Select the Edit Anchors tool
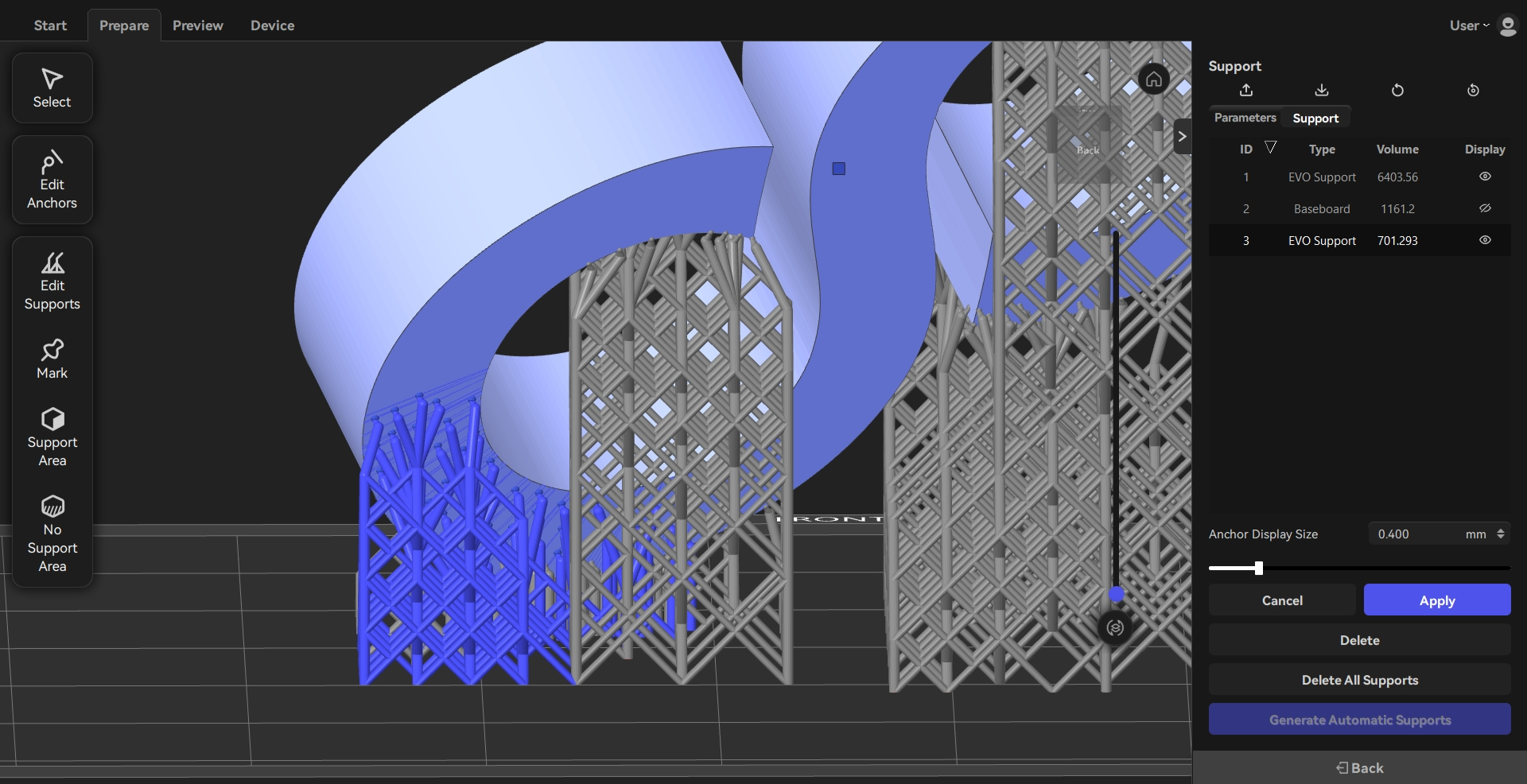1527x784 pixels. coord(52,180)
